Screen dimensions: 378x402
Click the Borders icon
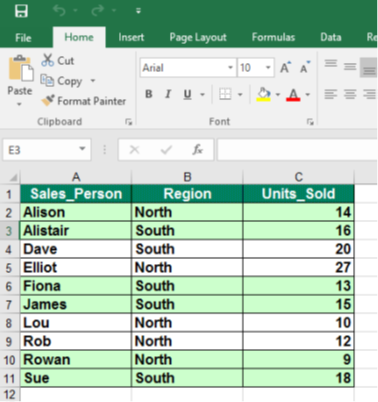[225, 94]
